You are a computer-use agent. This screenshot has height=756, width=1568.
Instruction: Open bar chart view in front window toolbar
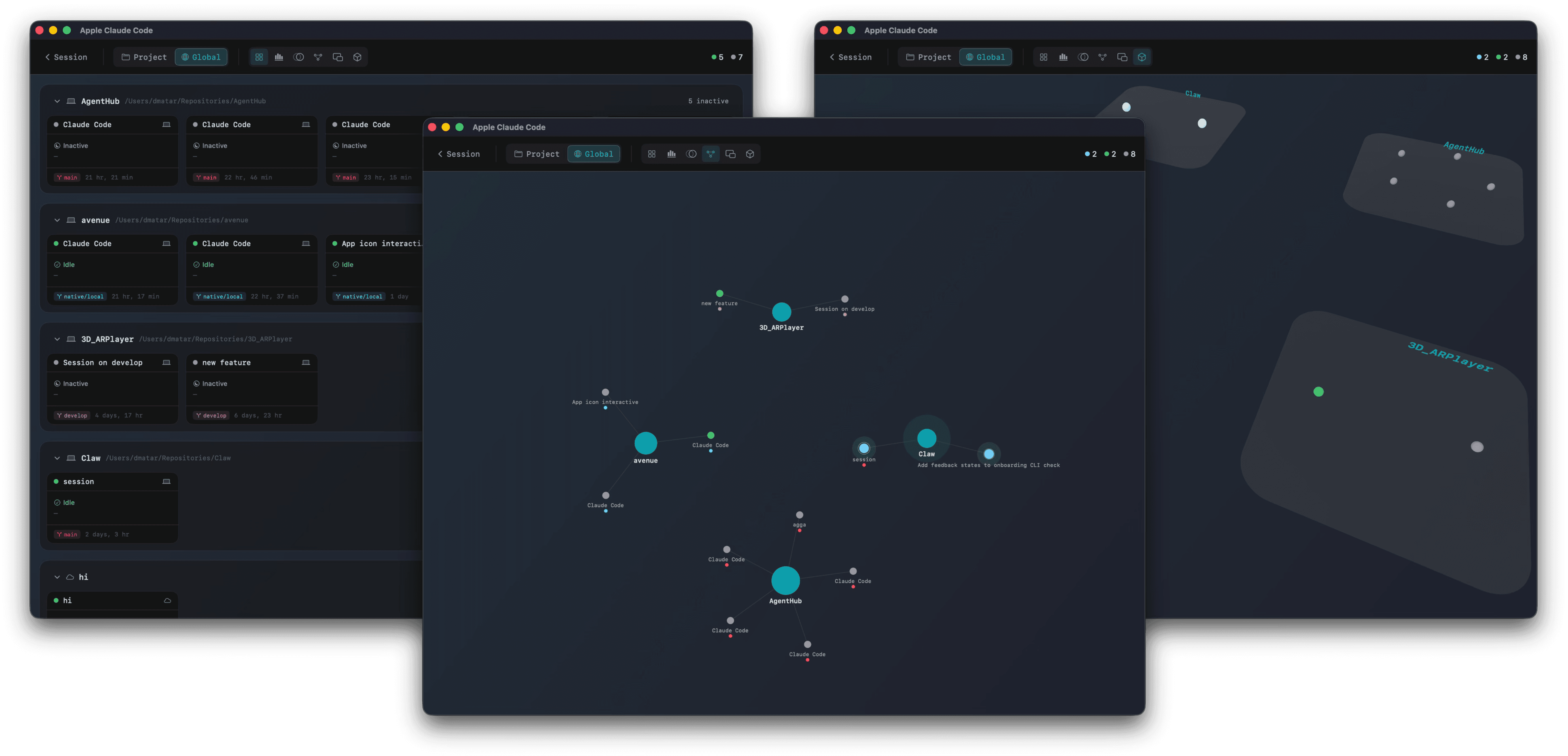pos(671,154)
